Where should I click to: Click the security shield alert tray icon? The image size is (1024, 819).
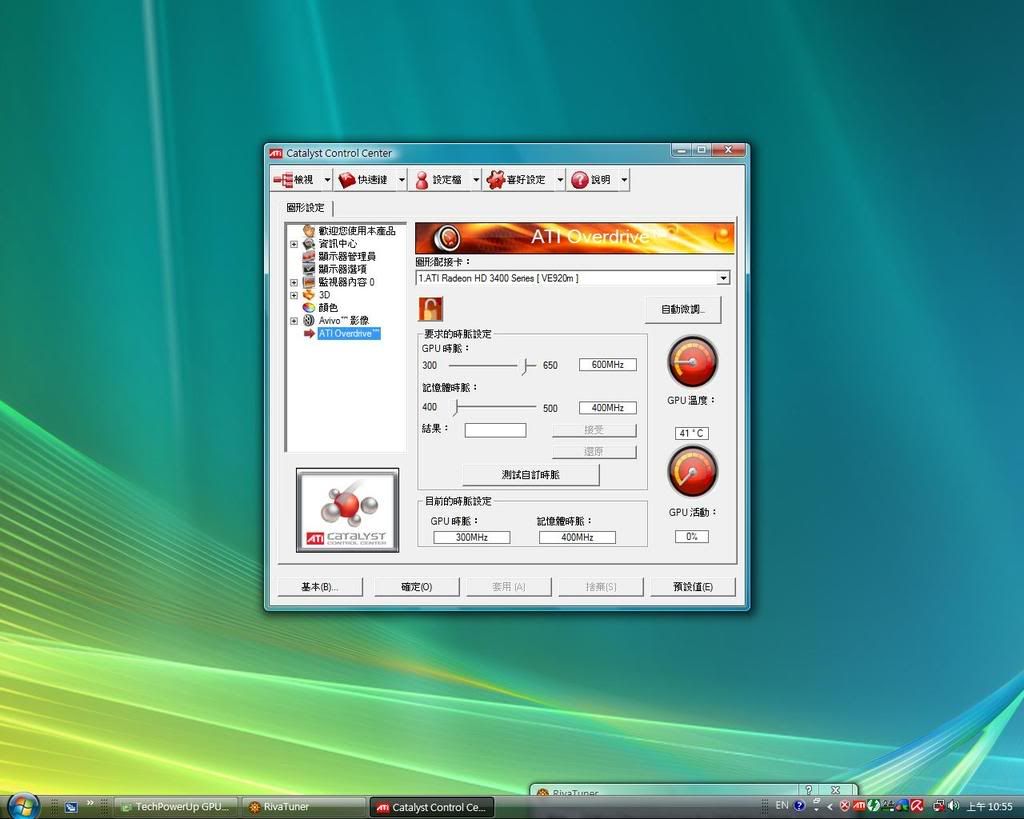[844, 806]
